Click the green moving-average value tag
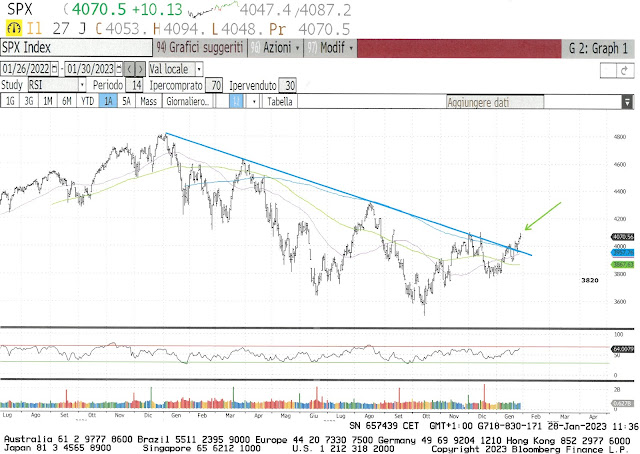 622,265
